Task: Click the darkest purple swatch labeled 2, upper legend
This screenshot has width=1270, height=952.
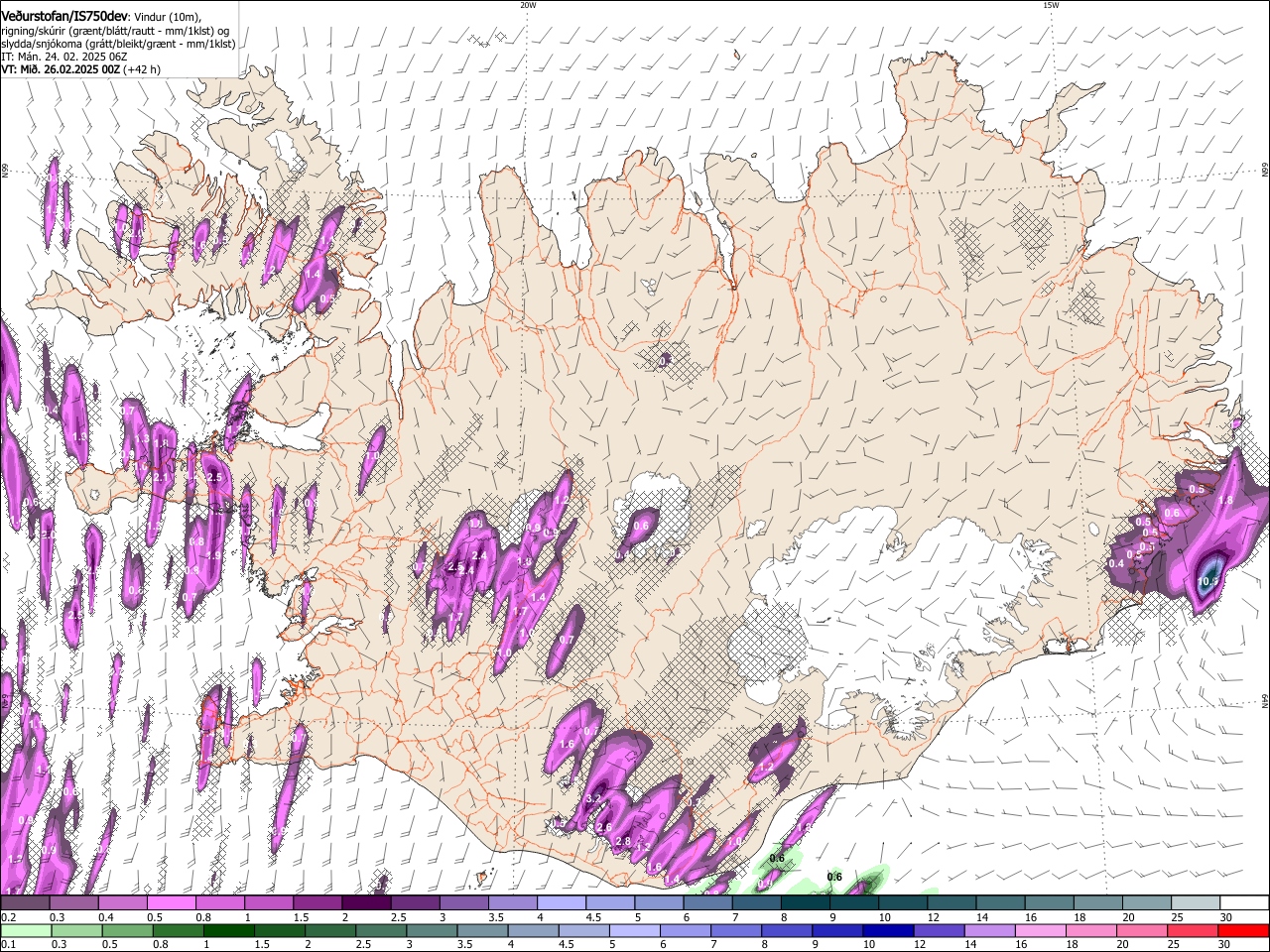Action: [x=366, y=903]
